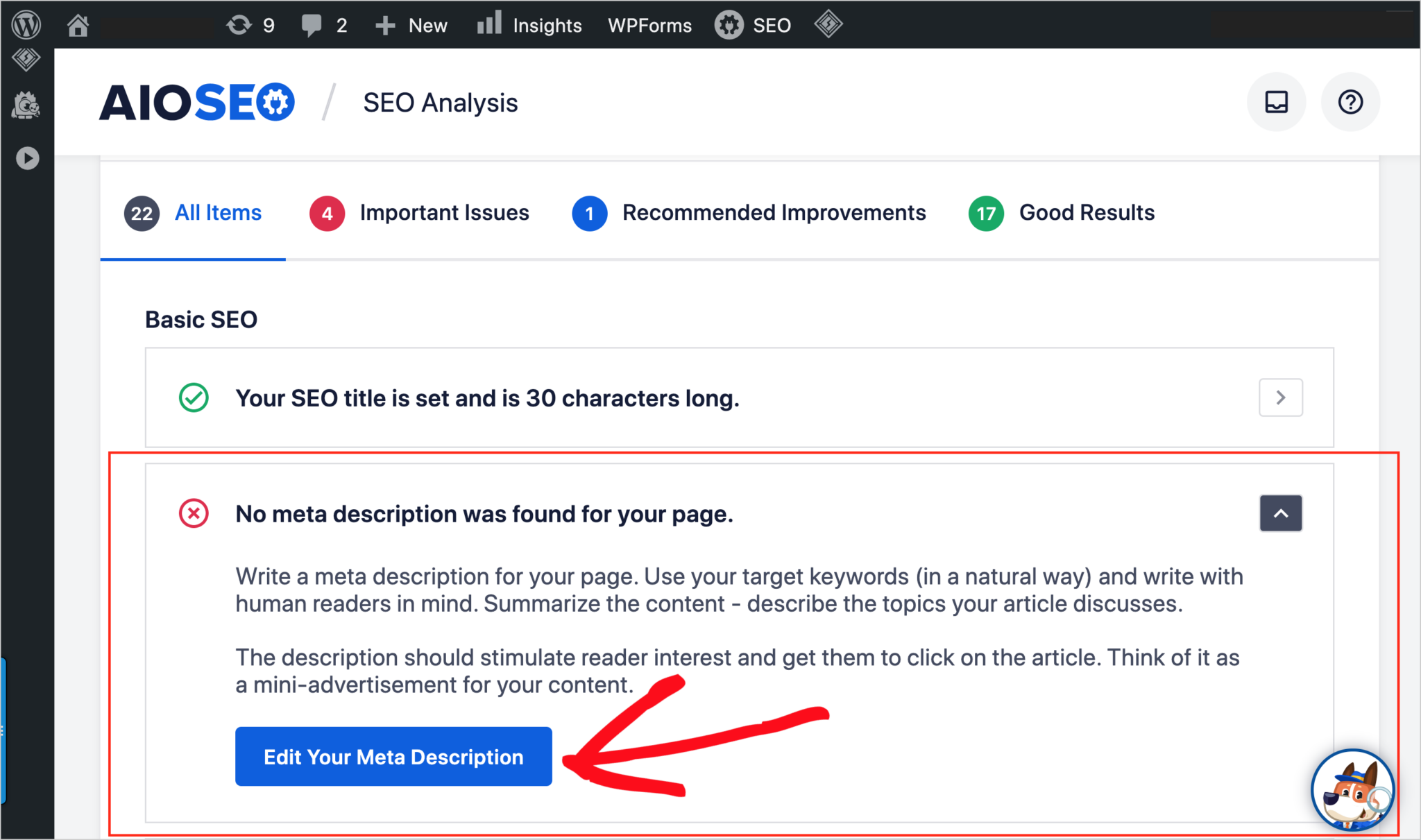Click the AIOSEO logo

(197, 103)
